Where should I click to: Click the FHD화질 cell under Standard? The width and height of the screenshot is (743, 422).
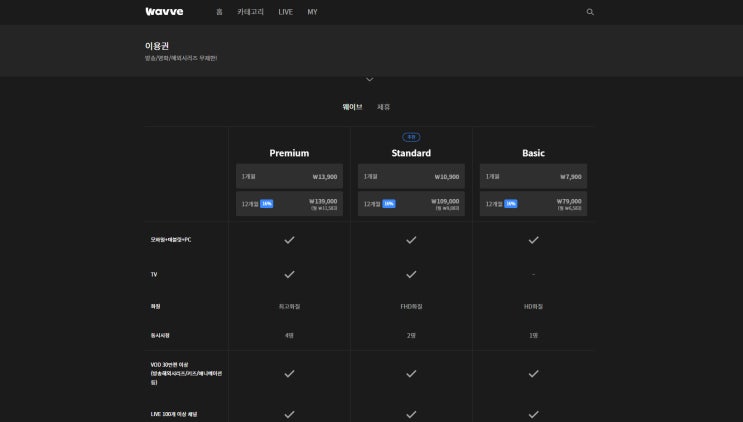coord(411,306)
